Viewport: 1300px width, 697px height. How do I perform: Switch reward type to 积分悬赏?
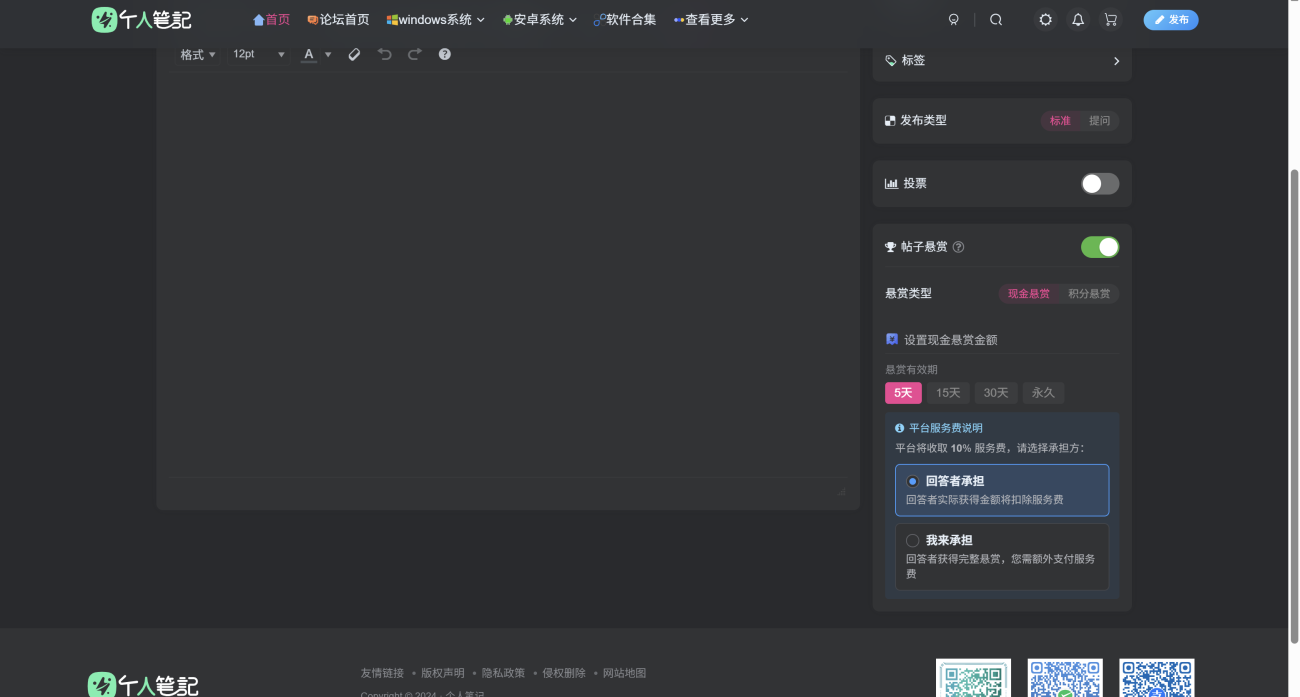point(1091,293)
